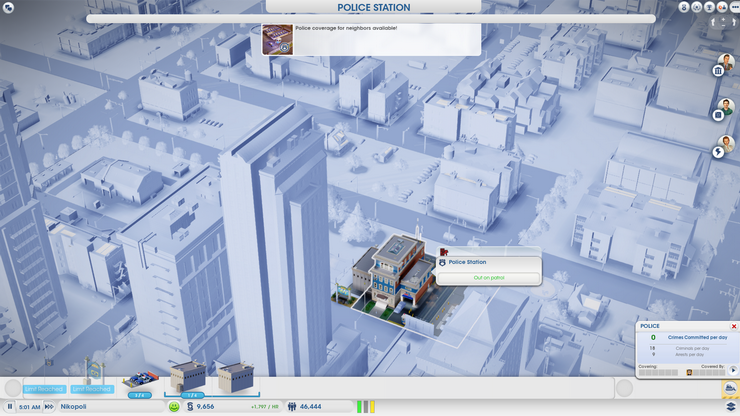Click the population count 46,444
This screenshot has height=416, width=740.
[311, 407]
